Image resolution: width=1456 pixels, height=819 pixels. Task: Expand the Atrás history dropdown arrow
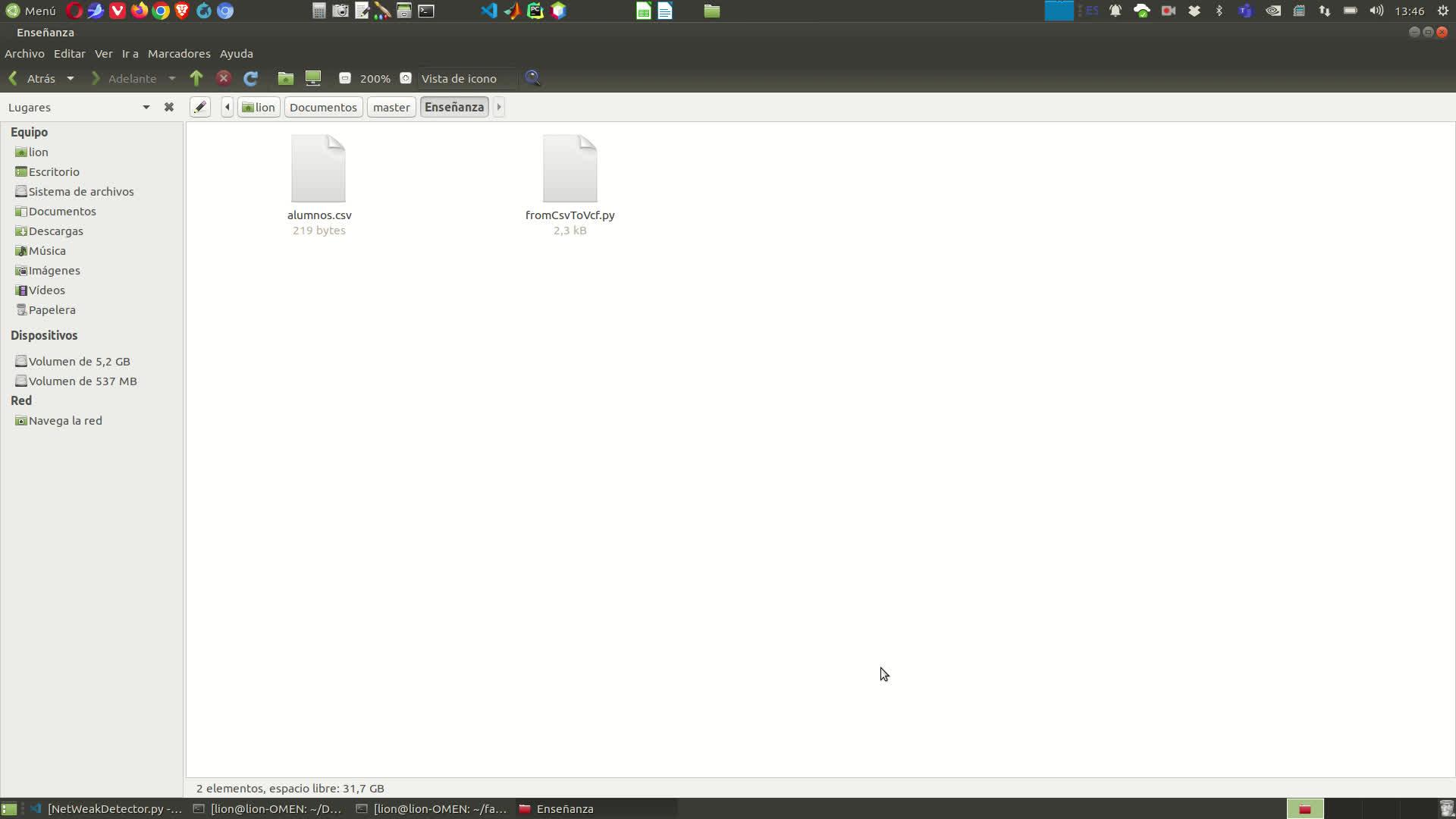click(71, 78)
